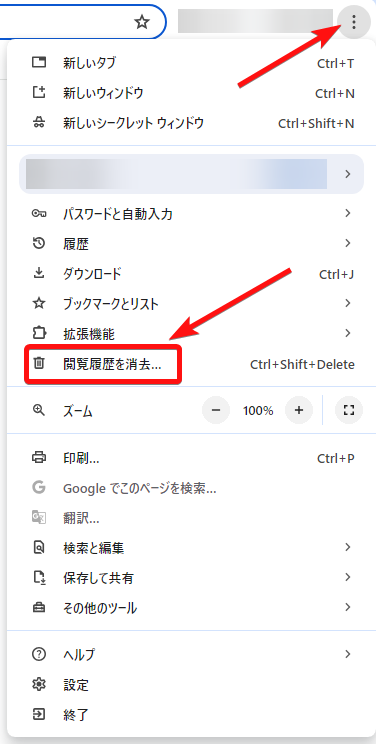The image size is (376, 744).
Task: Click the toolbox icon for other tools
Action: tap(39, 607)
